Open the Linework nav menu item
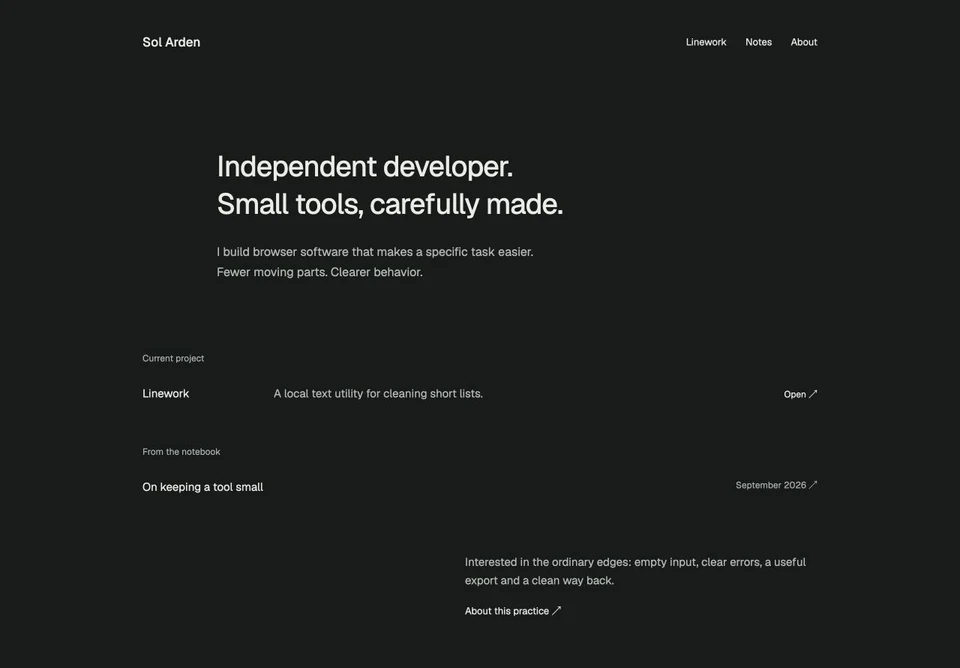Image resolution: width=960 pixels, height=668 pixels. (x=705, y=42)
